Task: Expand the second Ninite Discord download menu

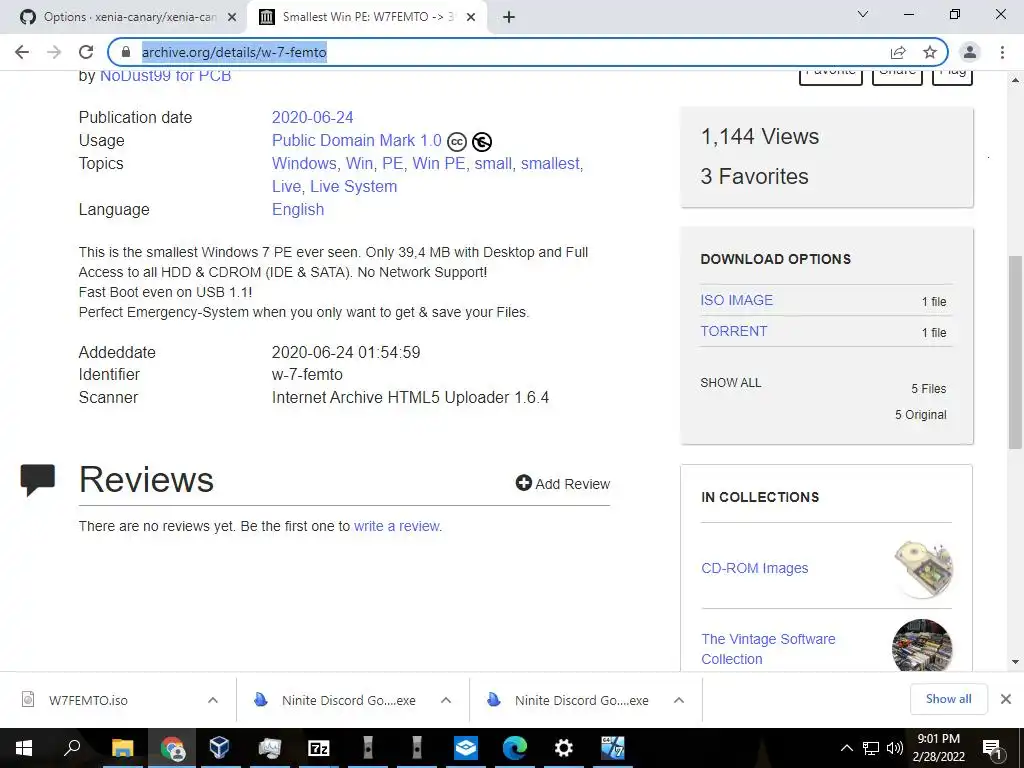Action: 679,700
